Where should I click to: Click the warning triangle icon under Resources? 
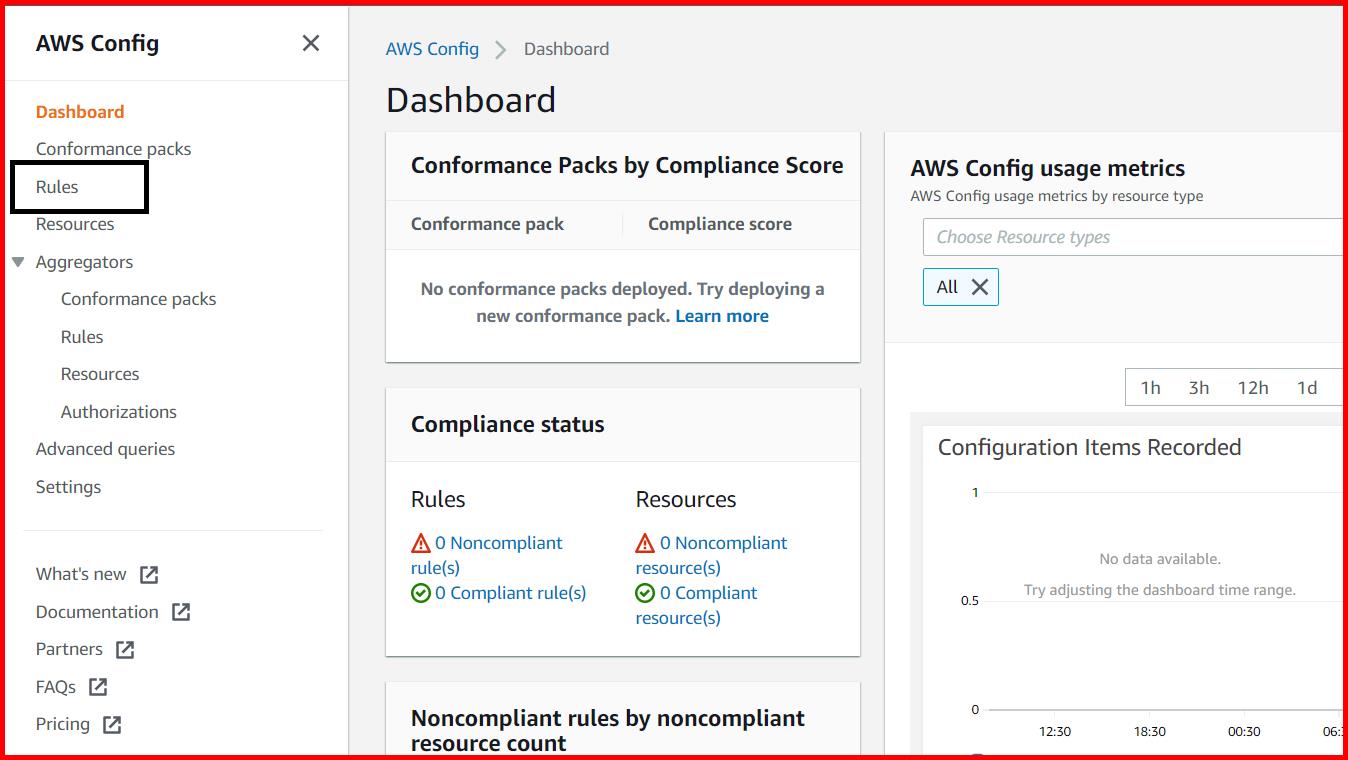click(x=644, y=542)
